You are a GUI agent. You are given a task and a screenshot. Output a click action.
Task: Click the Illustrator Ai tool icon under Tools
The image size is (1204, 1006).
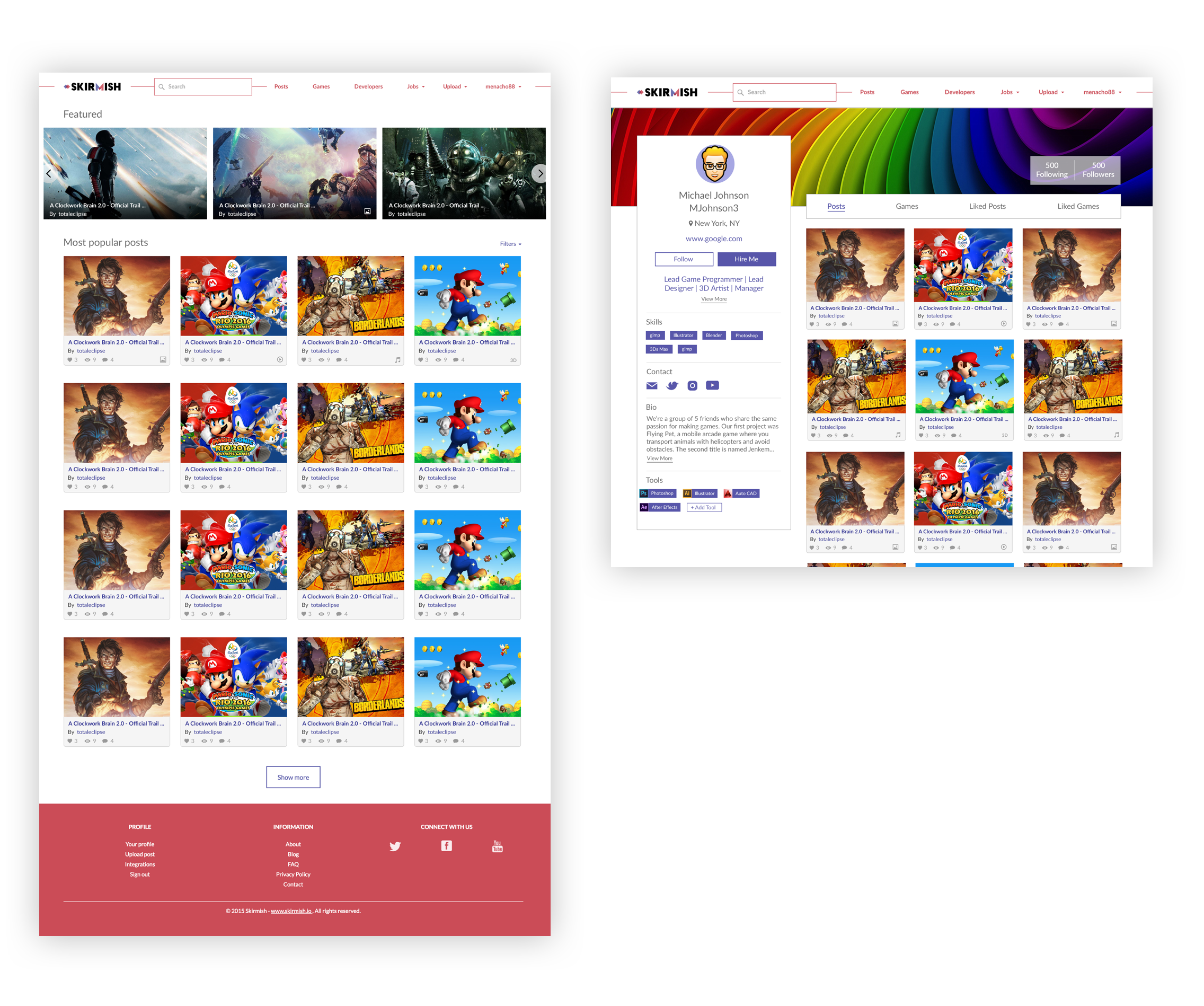(x=687, y=493)
